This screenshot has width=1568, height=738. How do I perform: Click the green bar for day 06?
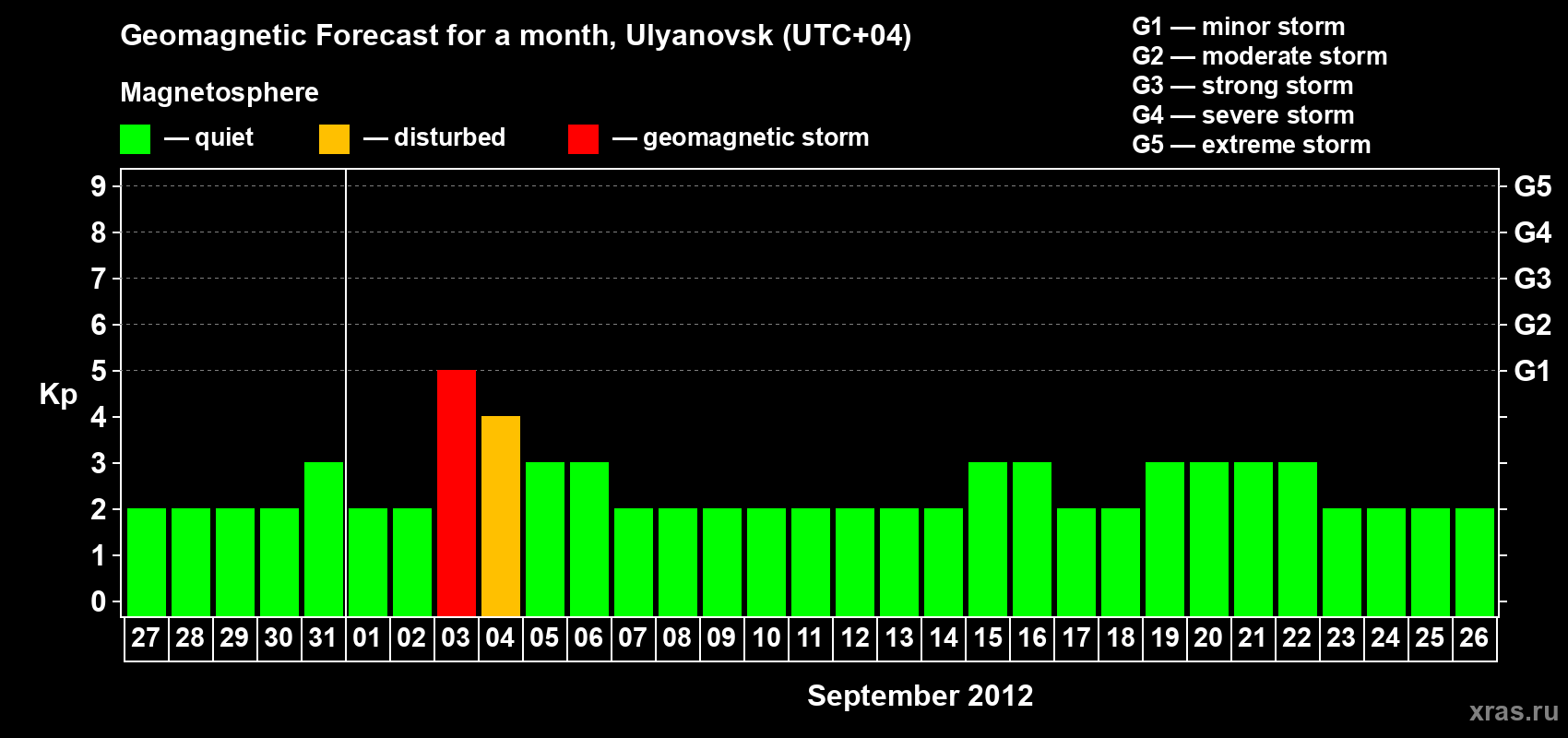pyautogui.click(x=589, y=539)
